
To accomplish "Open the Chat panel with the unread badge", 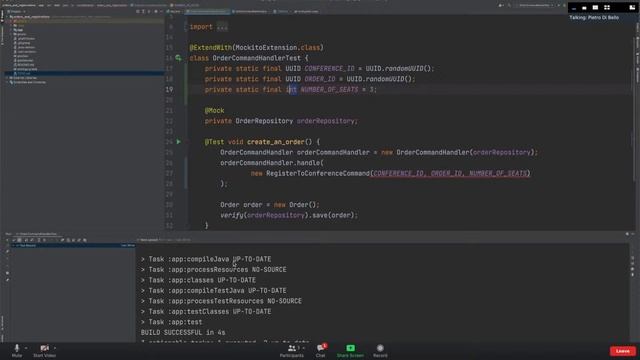I will [x=321, y=351].
